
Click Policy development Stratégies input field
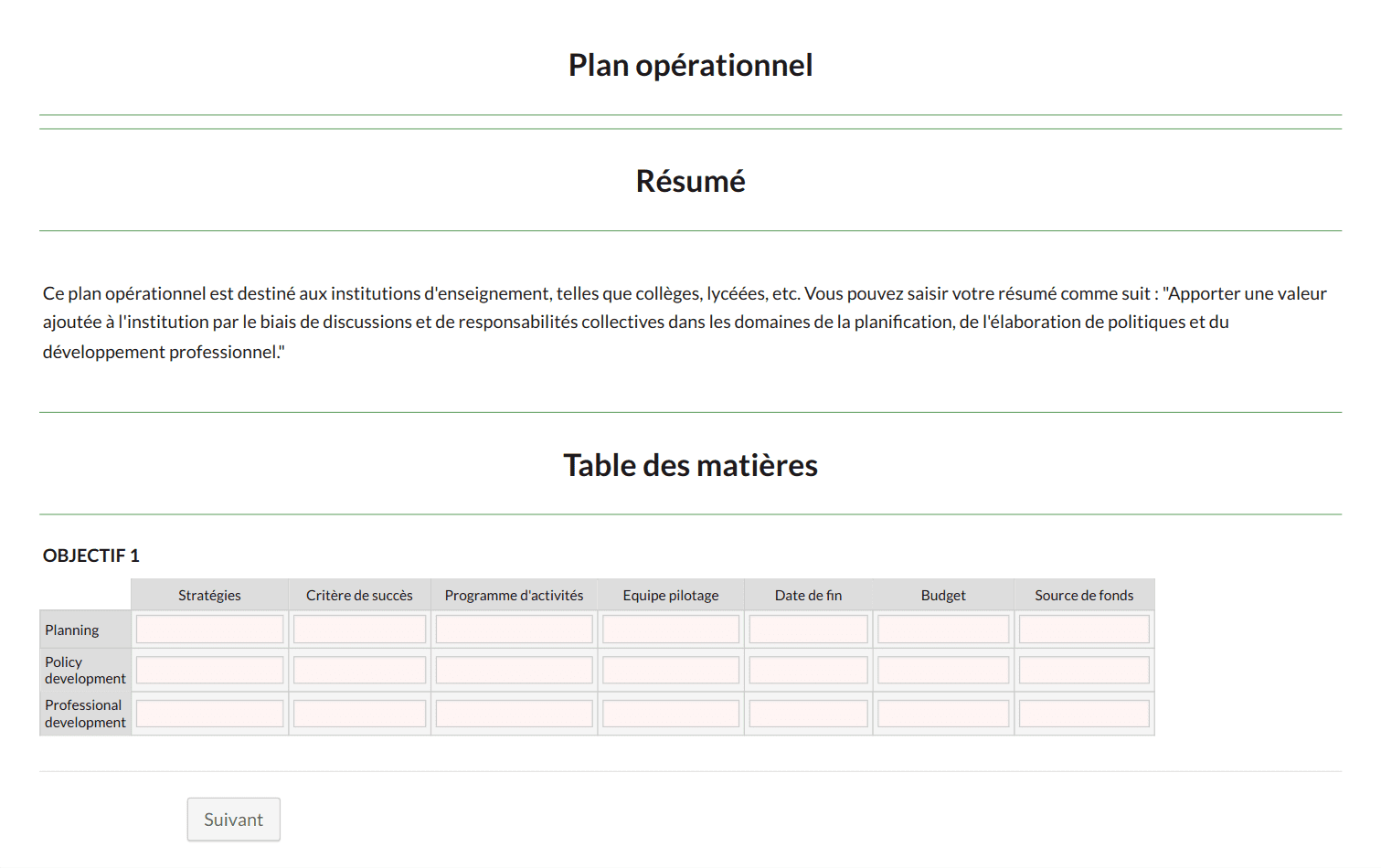[209, 671]
